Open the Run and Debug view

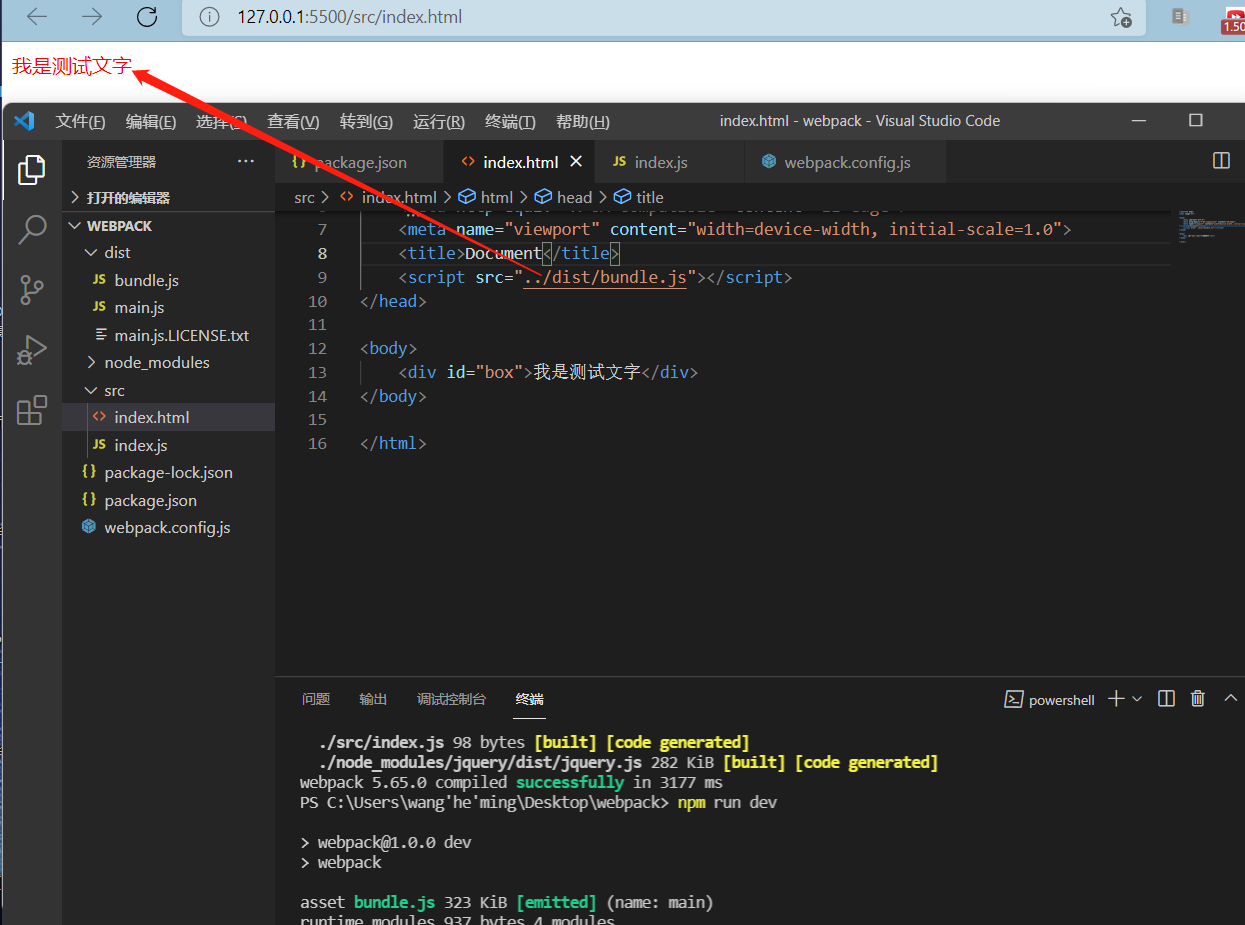[x=32, y=350]
